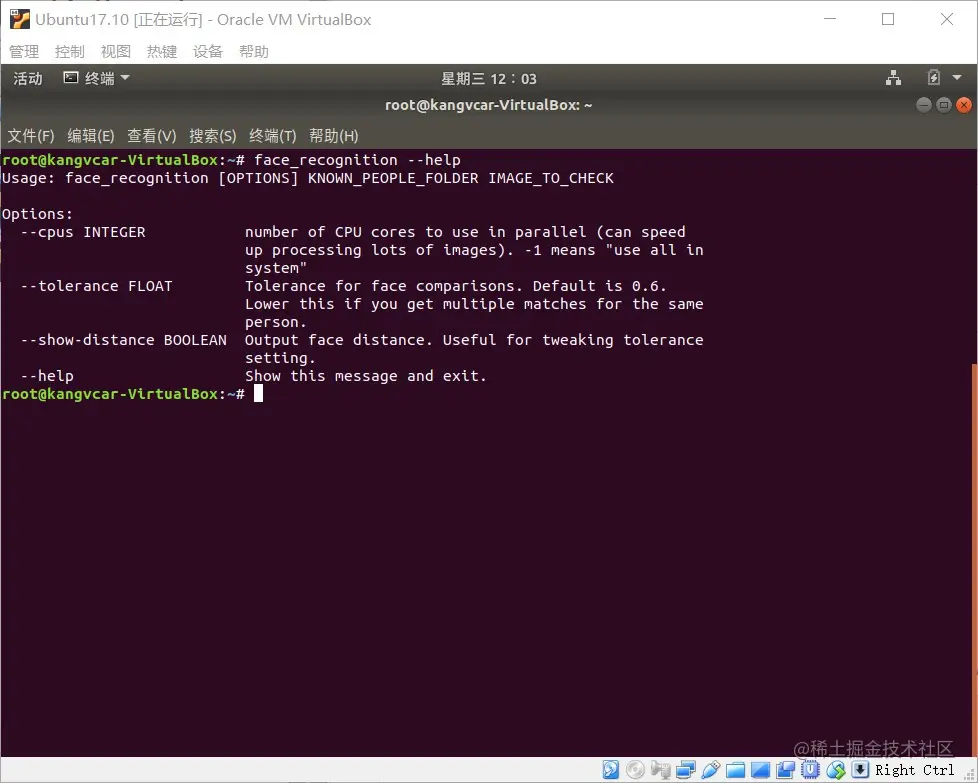Screen dimensions: 978x783
Task: Open VirtualBox 视图 menu
Action: point(115,51)
